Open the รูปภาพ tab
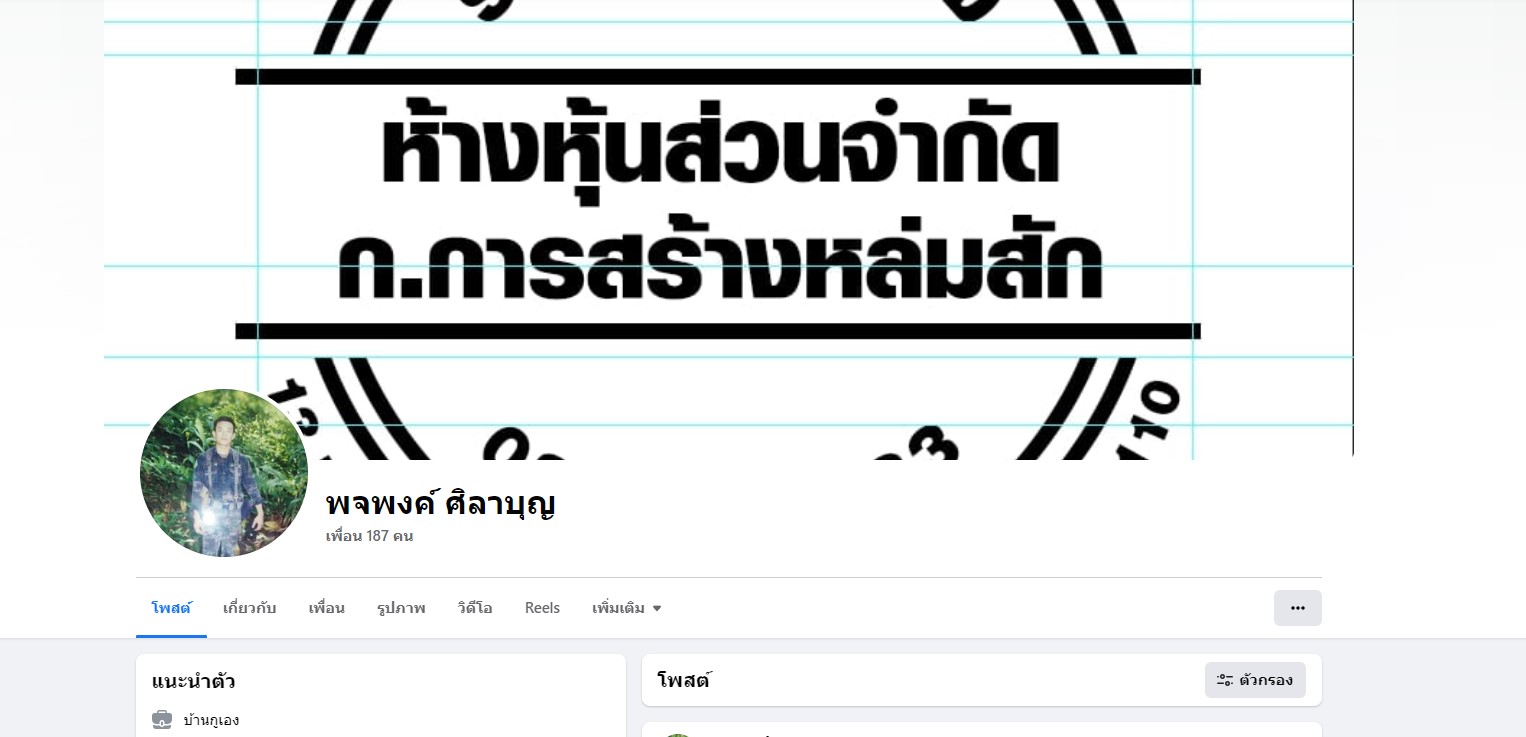 [401, 608]
